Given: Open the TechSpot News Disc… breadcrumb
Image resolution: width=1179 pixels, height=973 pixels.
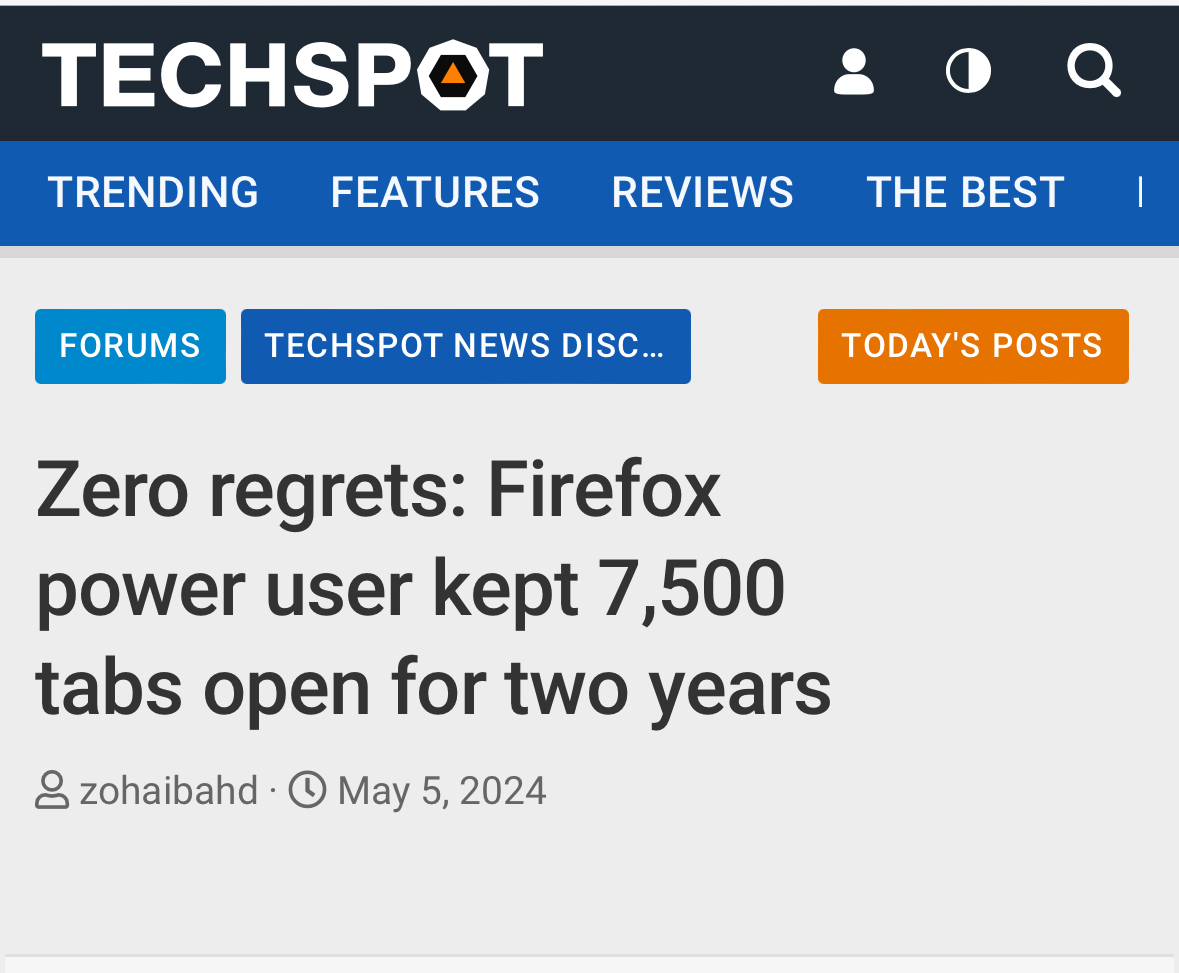Looking at the screenshot, I should pos(465,346).
